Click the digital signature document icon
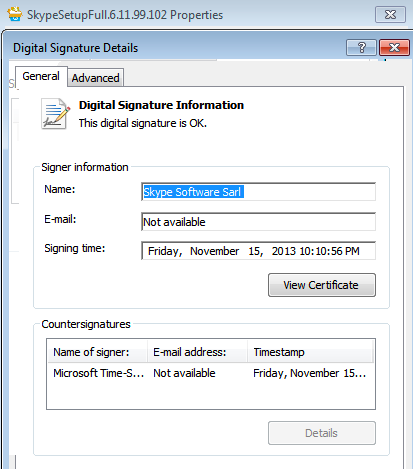The height and width of the screenshot is (469, 413). (55, 114)
